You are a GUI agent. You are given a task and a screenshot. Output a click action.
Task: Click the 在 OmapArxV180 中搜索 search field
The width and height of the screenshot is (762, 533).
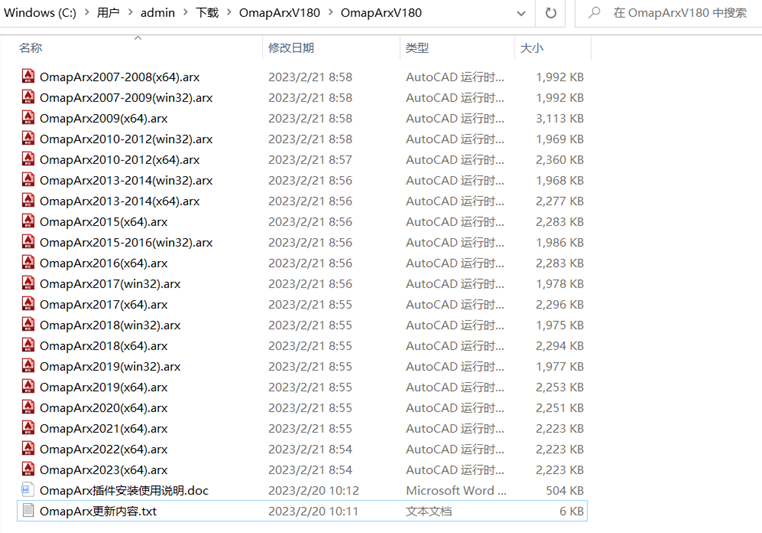click(680, 13)
